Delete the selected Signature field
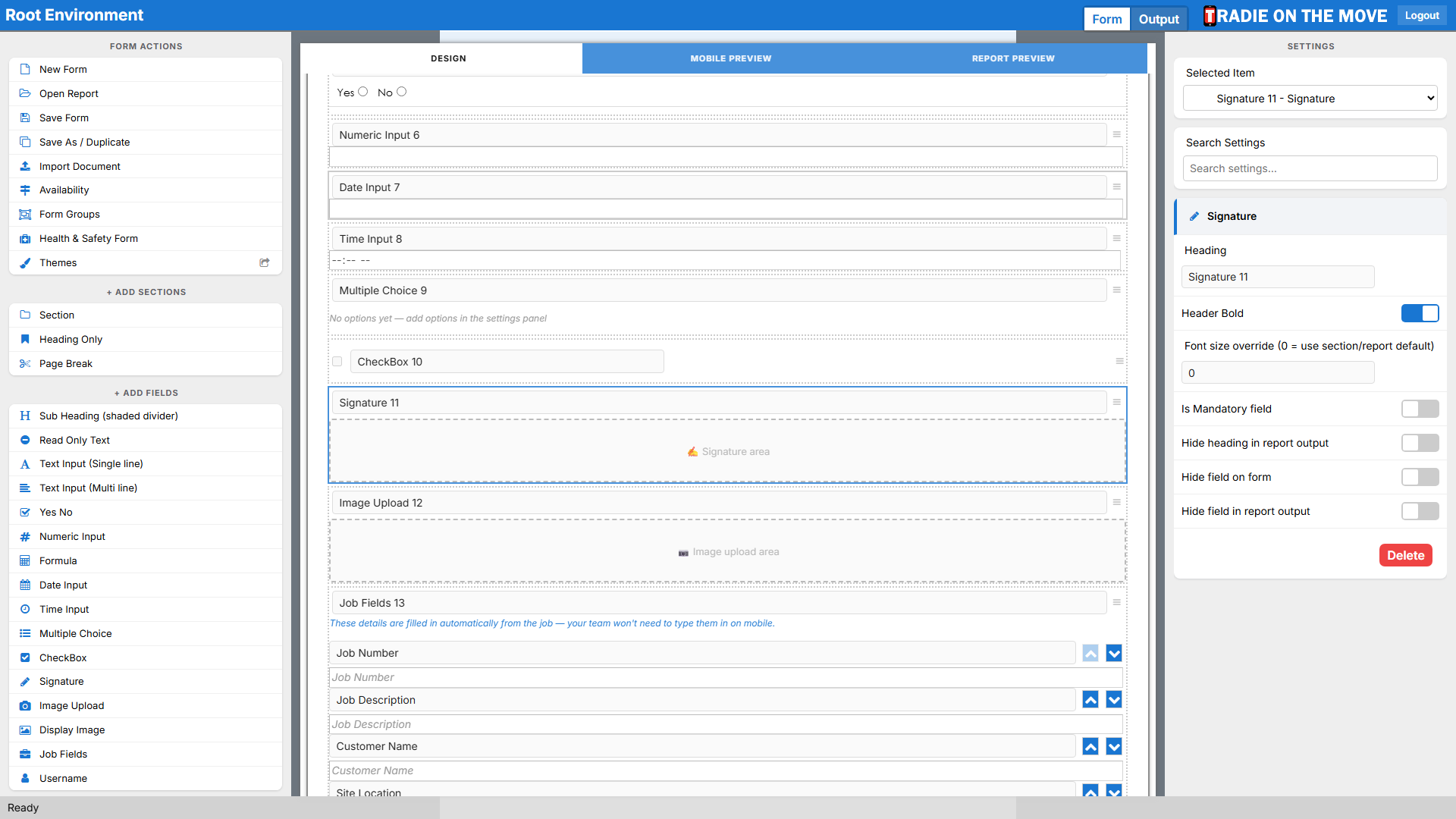The height and width of the screenshot is (819, 1456). point(1405,555)
